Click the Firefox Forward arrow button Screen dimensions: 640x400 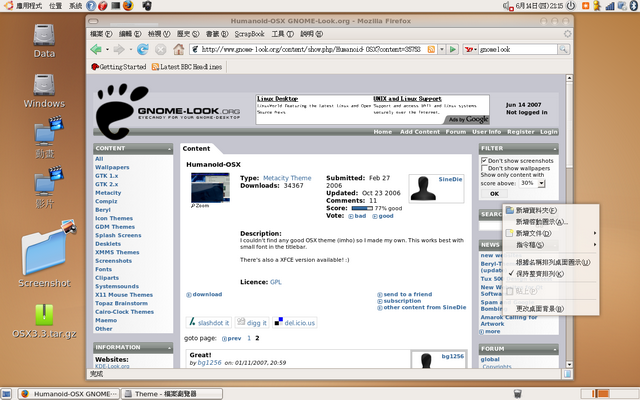[x=119, y=49]
